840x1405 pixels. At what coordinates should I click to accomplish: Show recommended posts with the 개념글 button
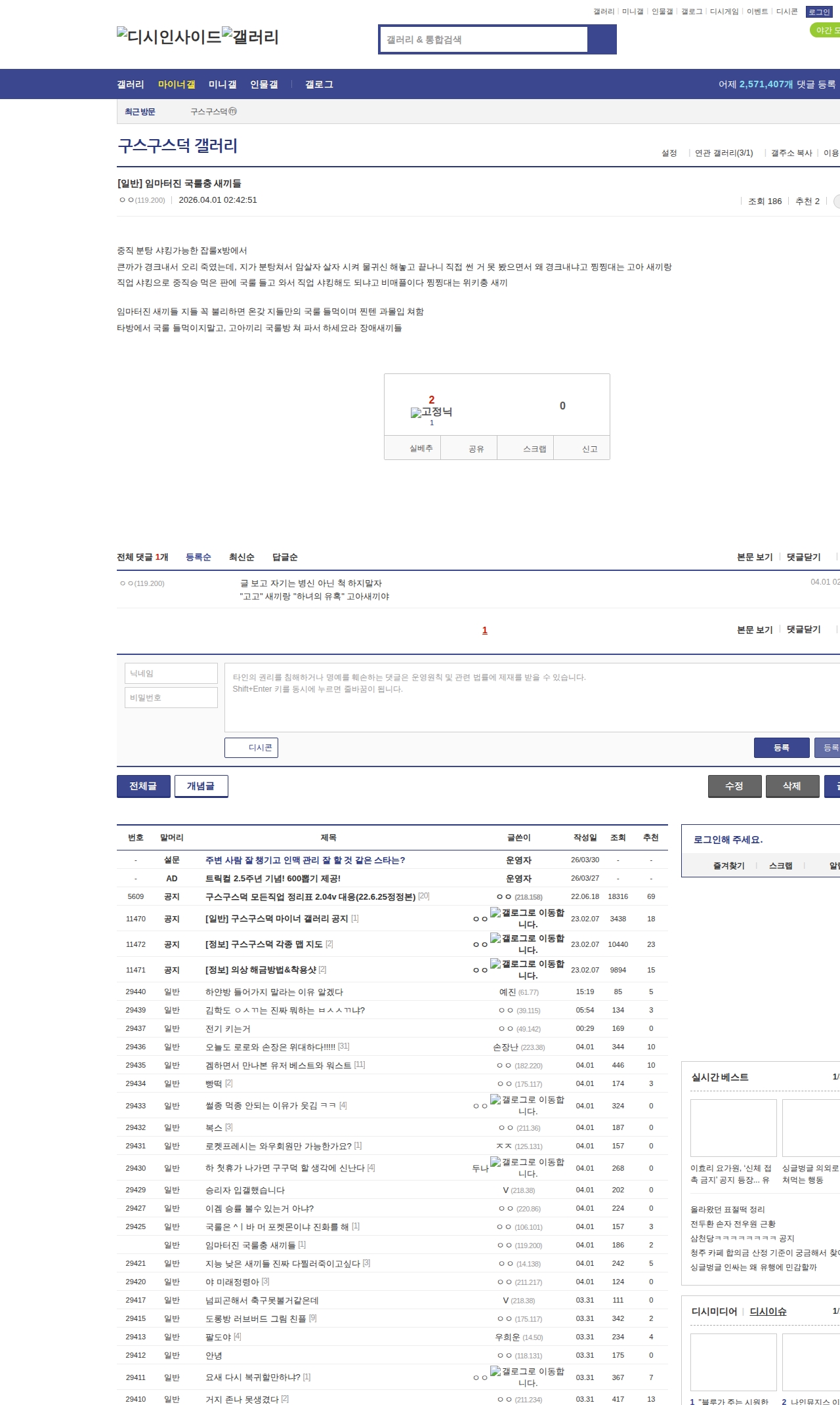pyautogui.click(x=201, y=786)
